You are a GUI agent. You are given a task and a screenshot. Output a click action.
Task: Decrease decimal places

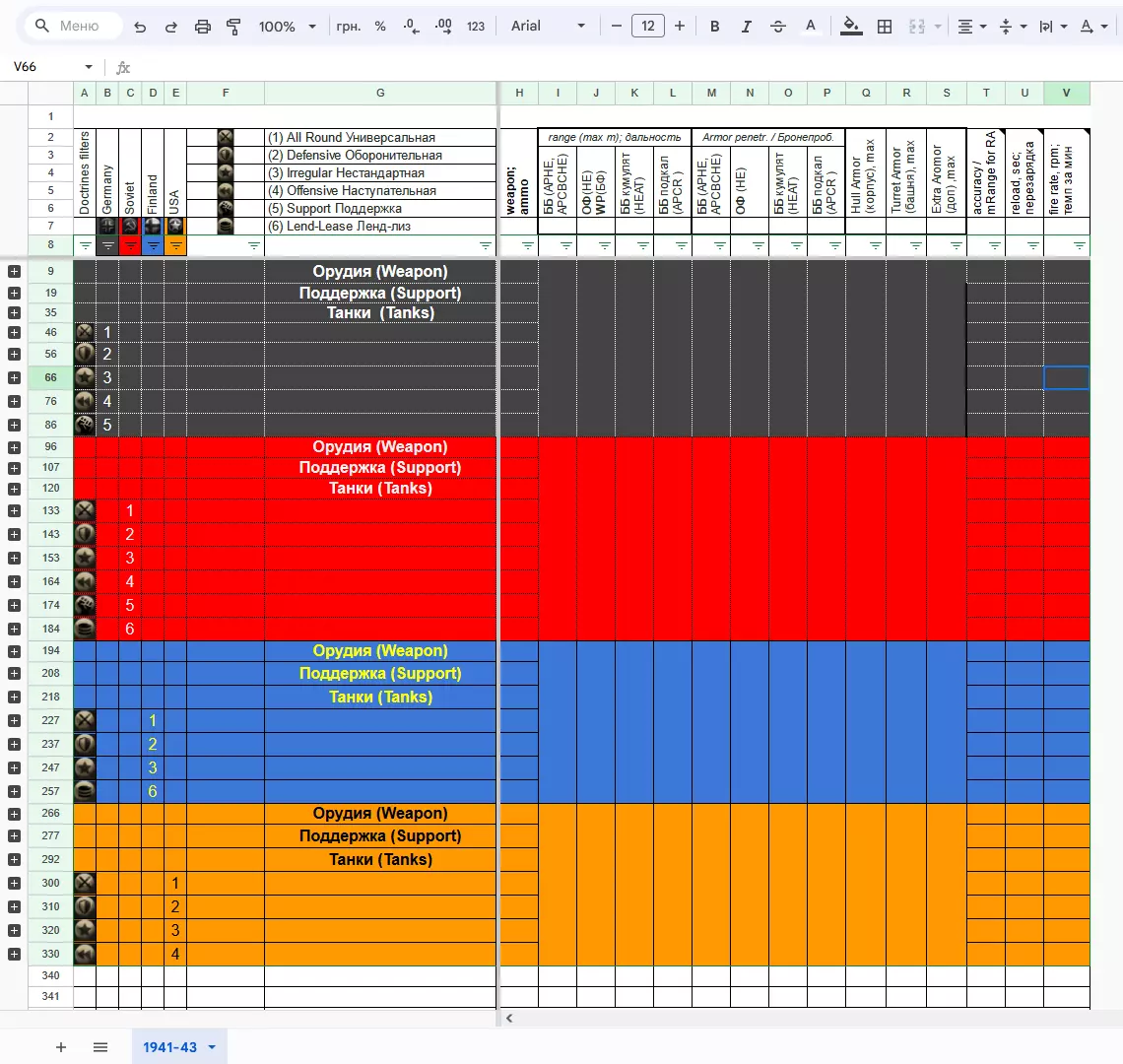[x=411, y=27]
